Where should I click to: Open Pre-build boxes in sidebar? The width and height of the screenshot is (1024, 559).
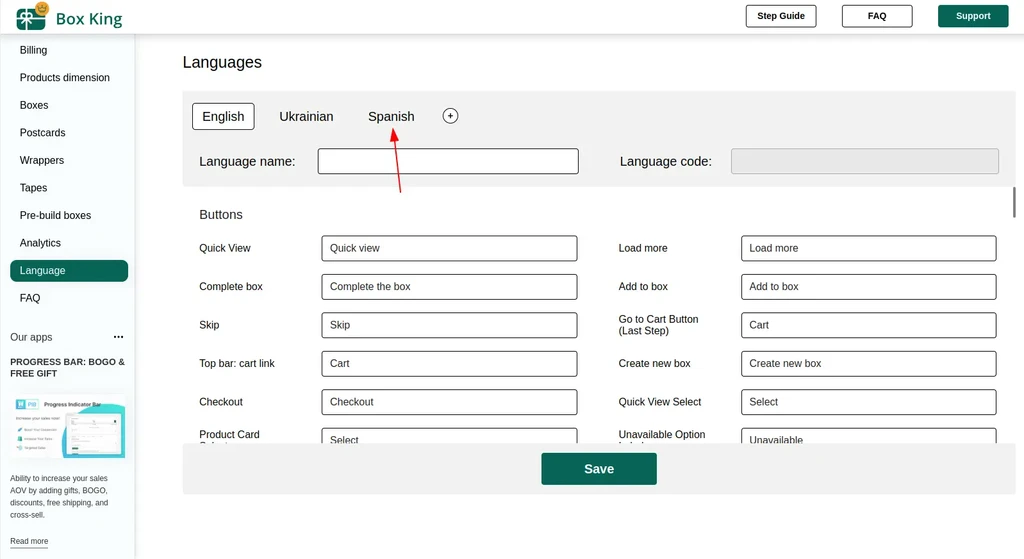click(56, 216)
